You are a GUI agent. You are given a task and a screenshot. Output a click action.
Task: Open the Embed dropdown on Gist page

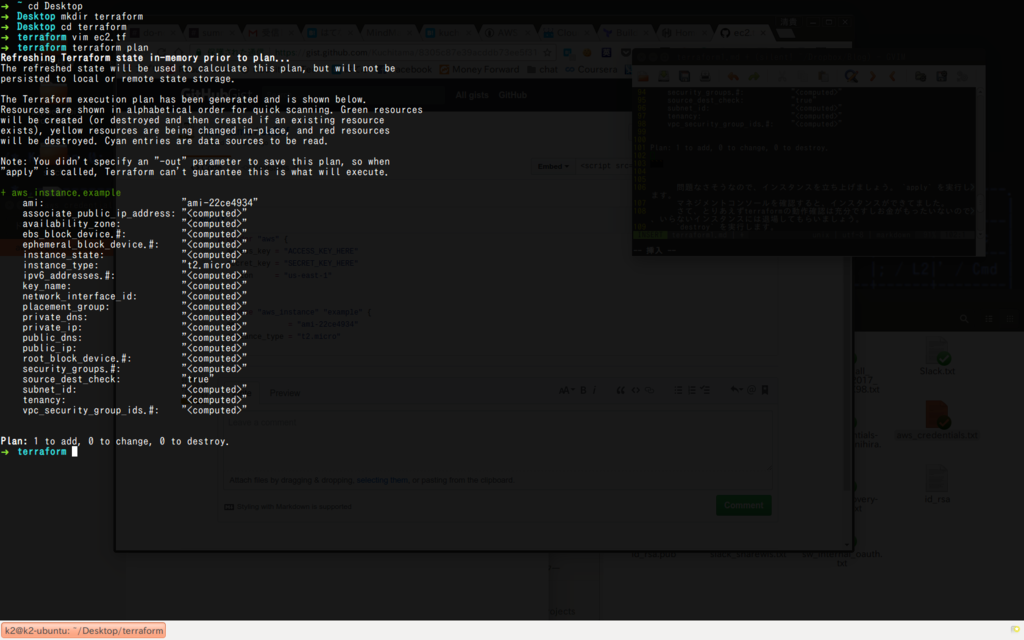click(x=553, y=166)
